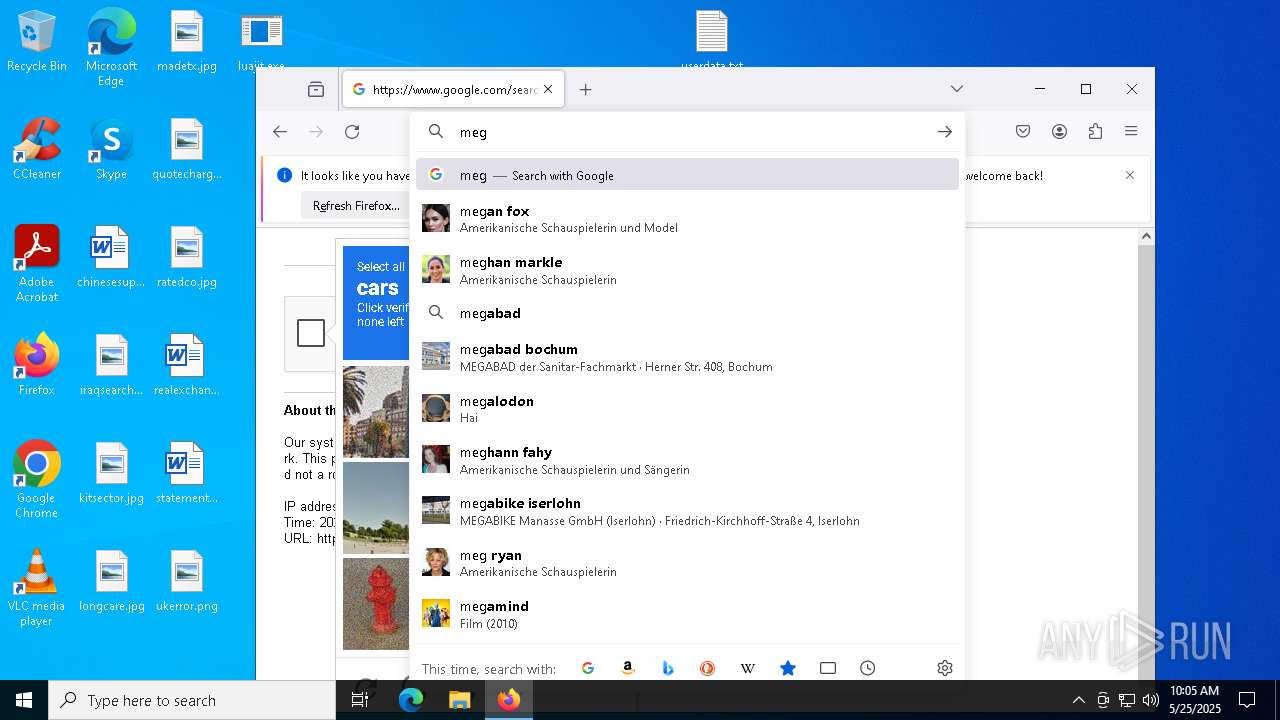
Task: Select the 'megabad bochum' suggestion
Action: (687, 357)
